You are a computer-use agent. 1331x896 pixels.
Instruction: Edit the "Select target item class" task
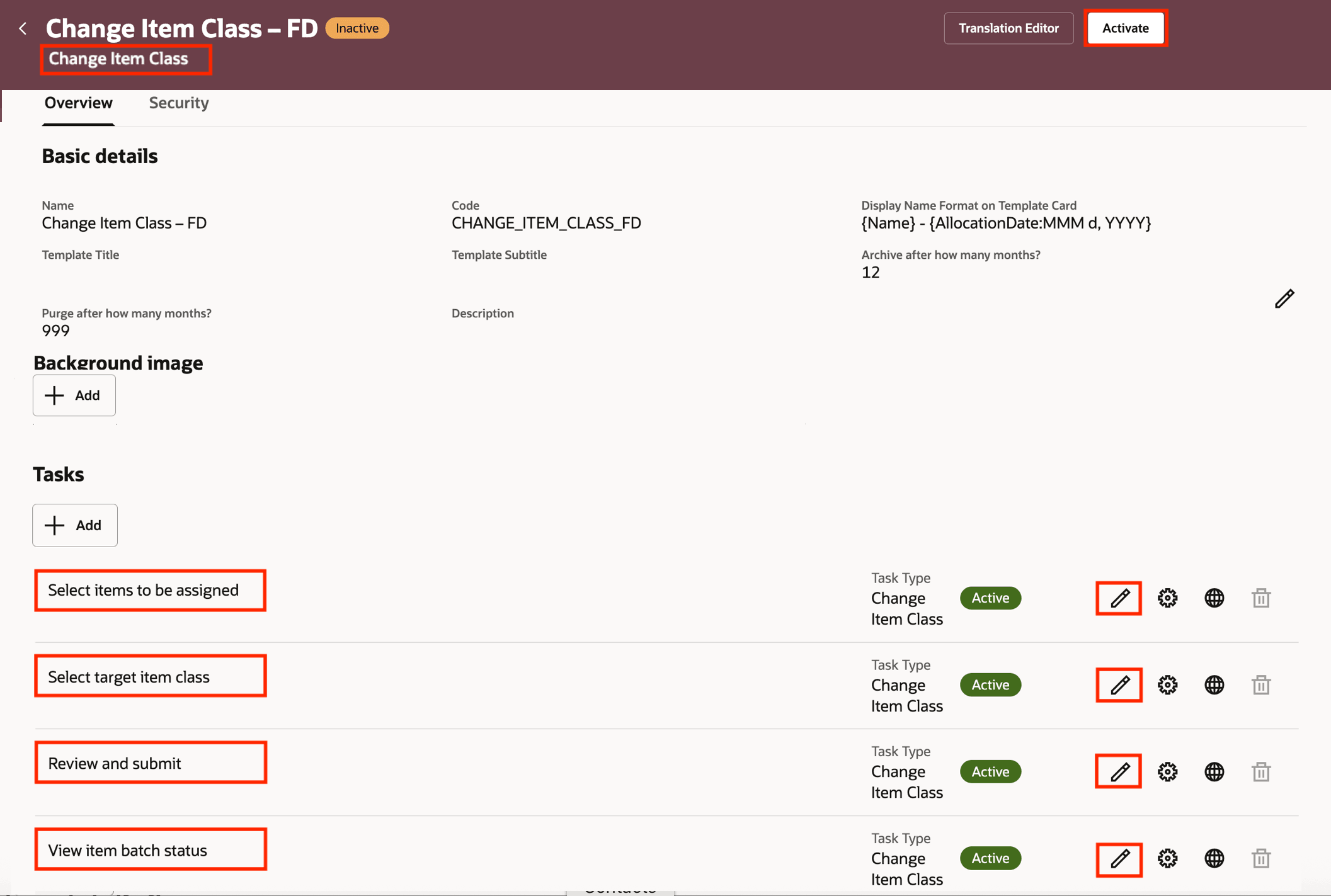(1118, 684)
